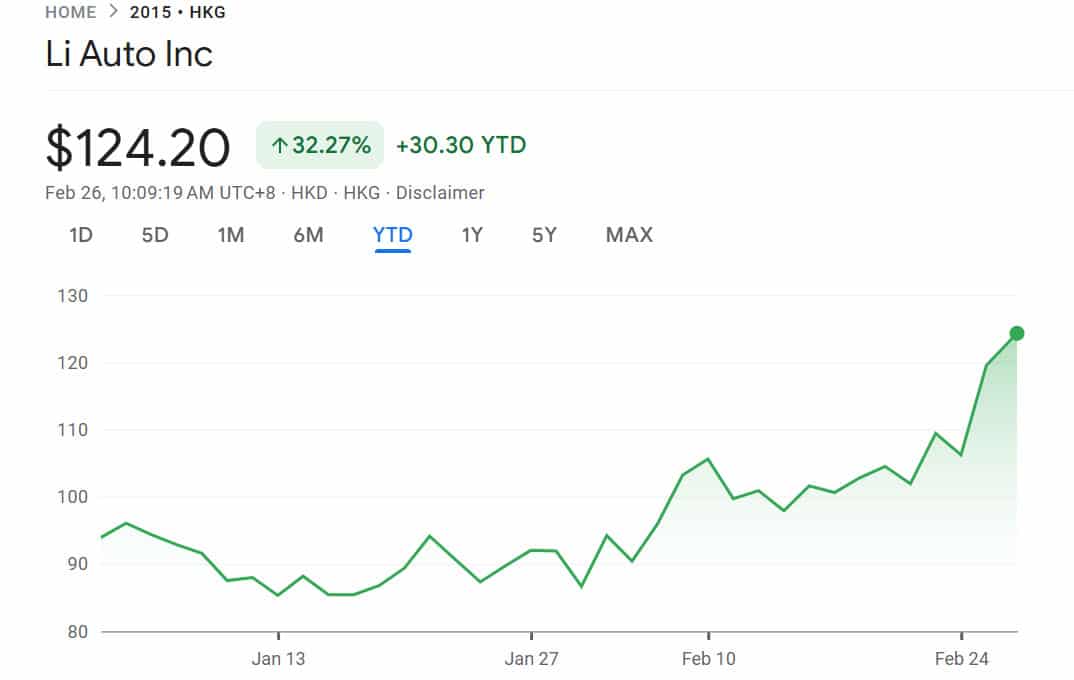Click the Feb 10 axis date label
This screenshot has height=680, width=1074.
pos(708,658)
